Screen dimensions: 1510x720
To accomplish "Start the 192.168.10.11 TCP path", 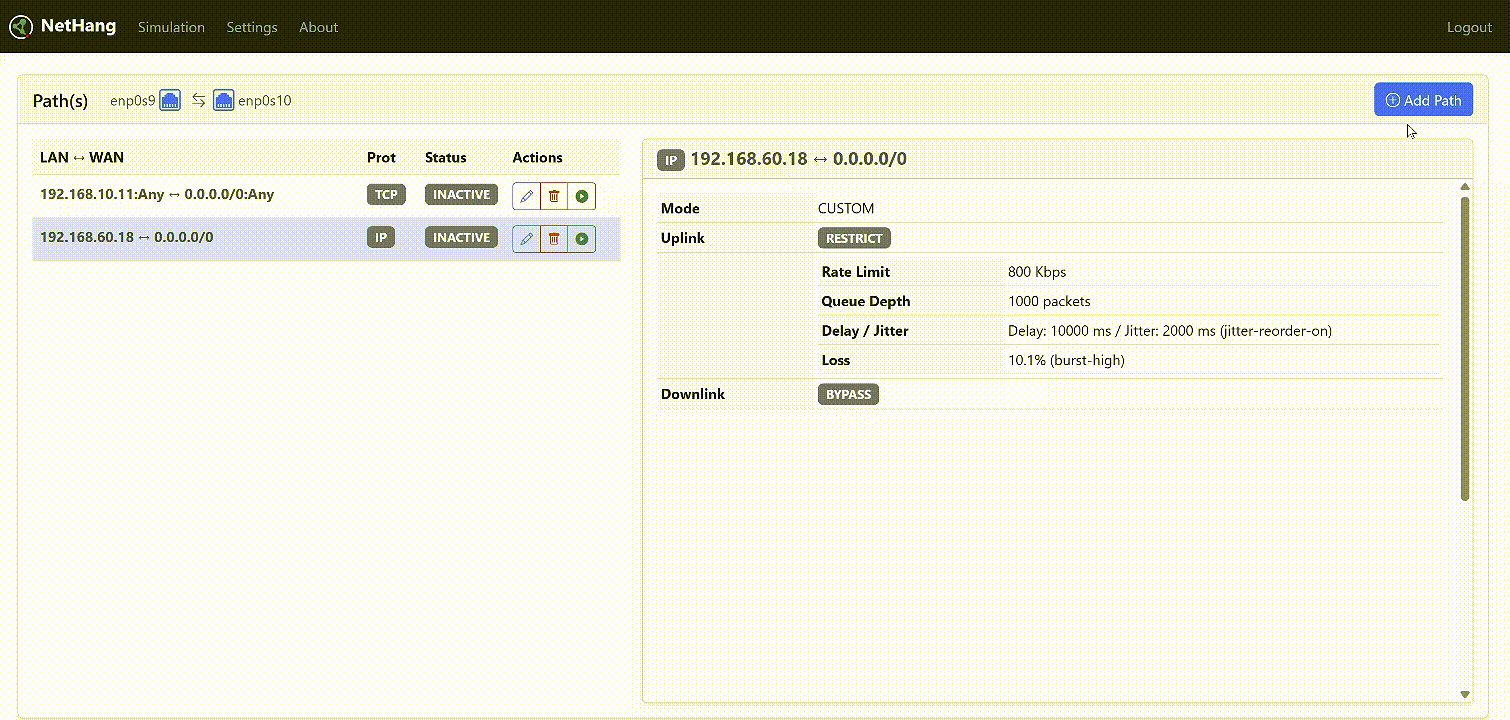I will [582, 196].
